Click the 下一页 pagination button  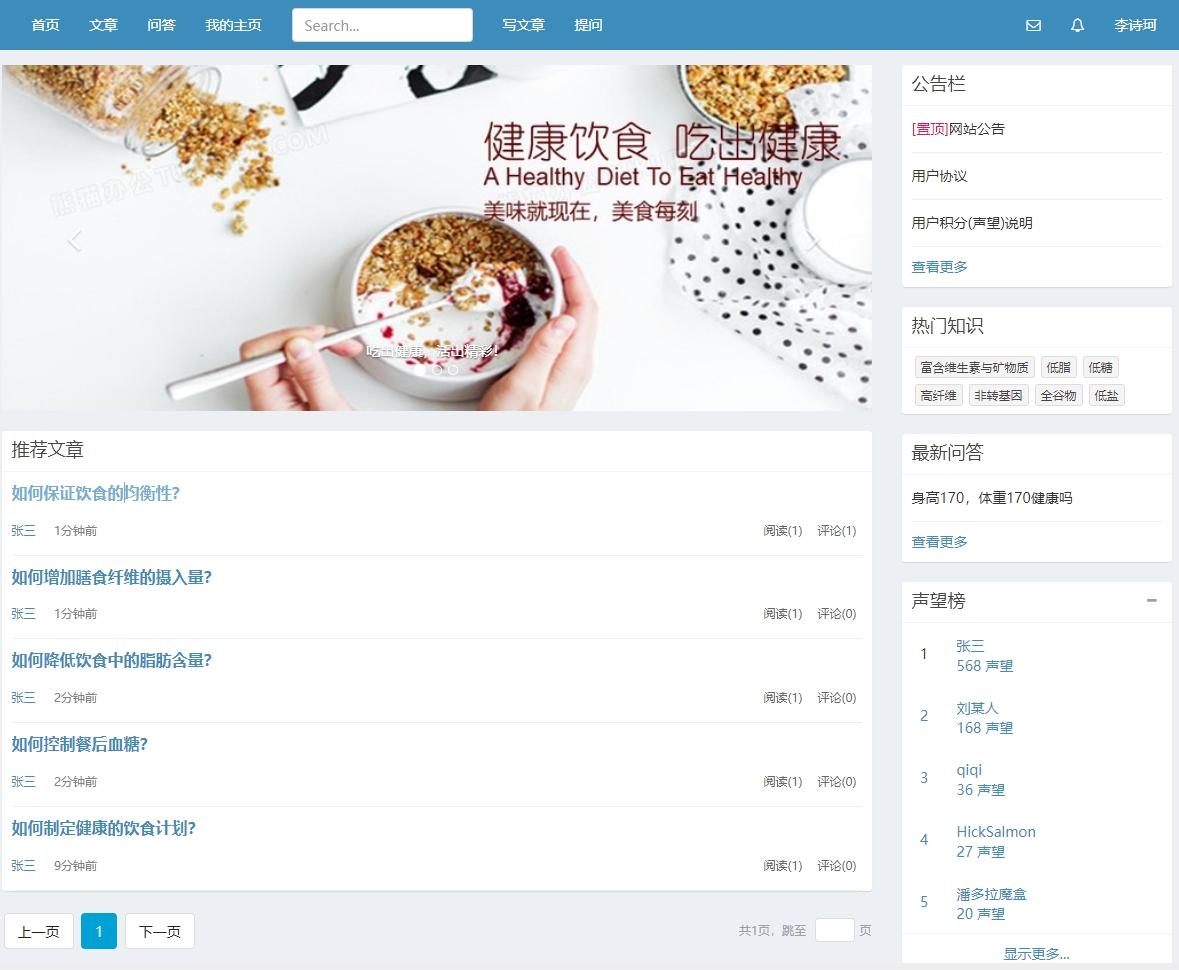160,931
